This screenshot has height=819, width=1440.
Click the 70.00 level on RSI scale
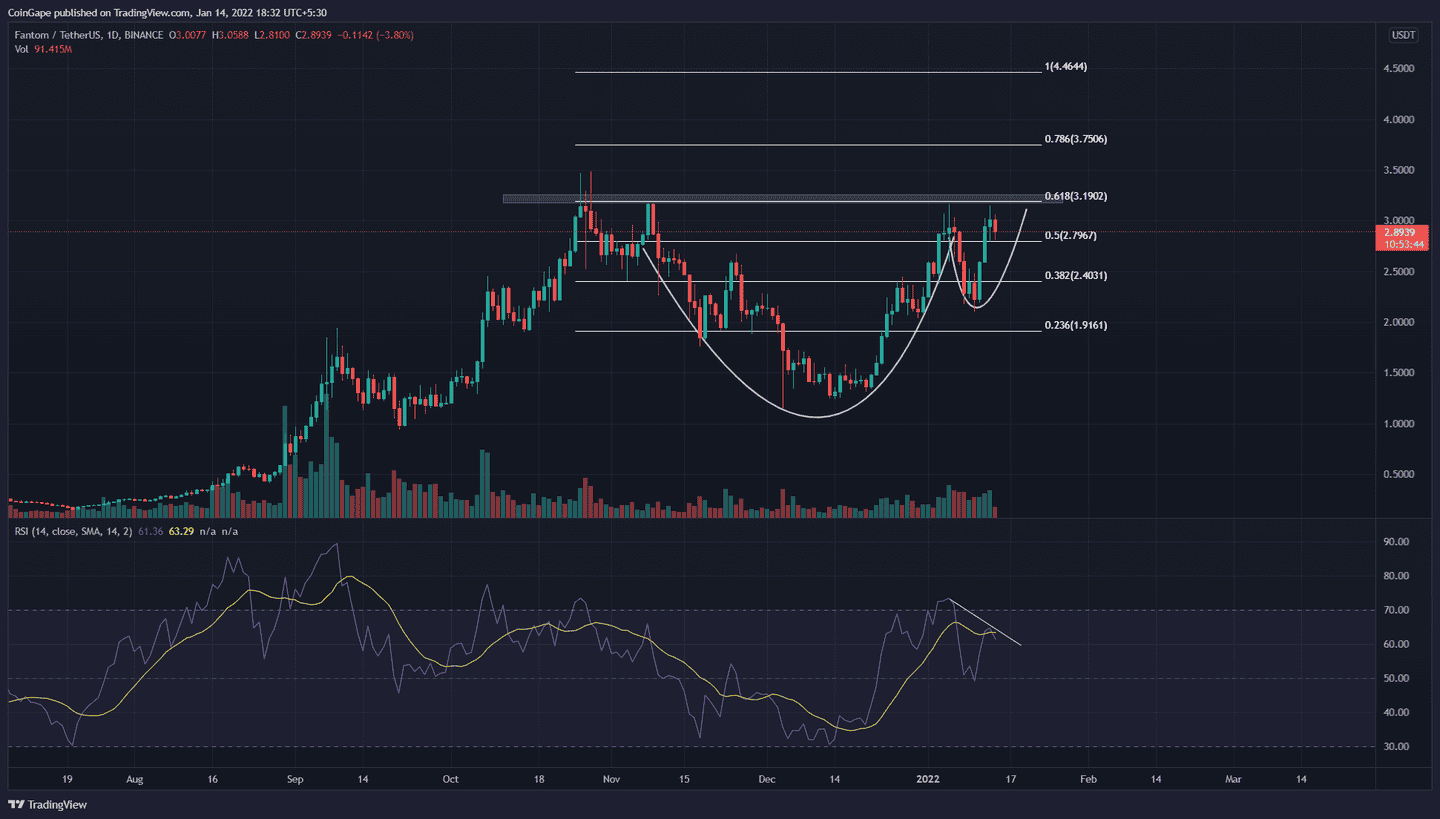pyautogui.click(x=1397, y=610)
